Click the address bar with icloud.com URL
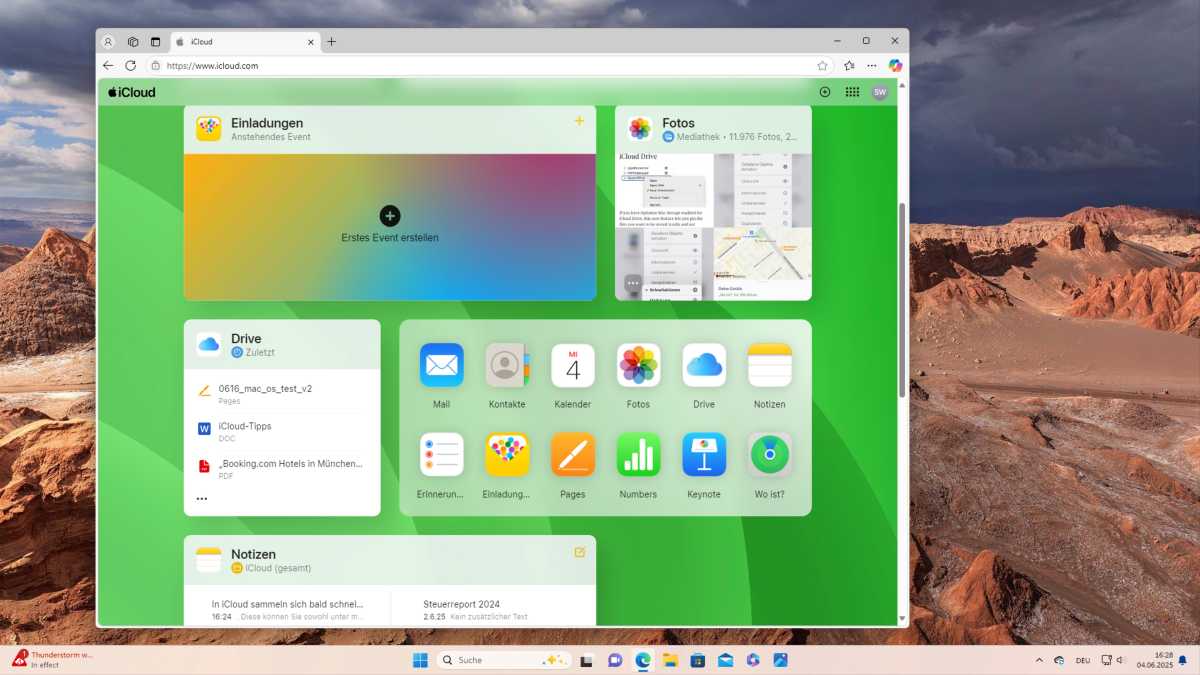The image size is (1200, 675). click(x=480, y=66)
